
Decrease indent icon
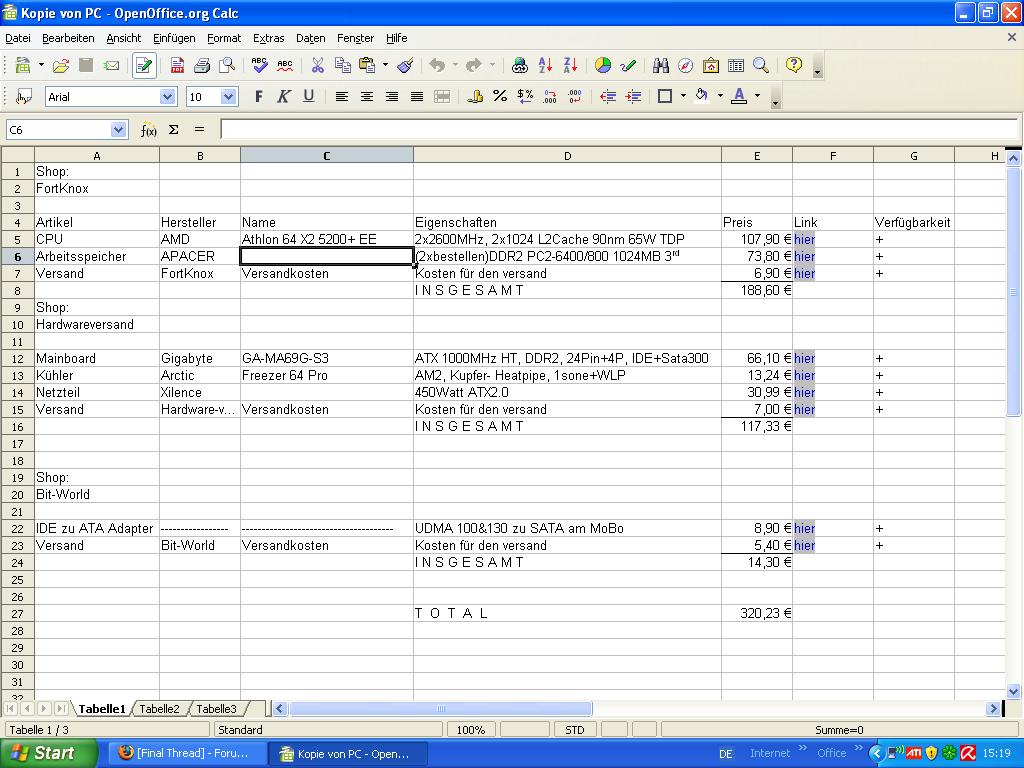pos(608,97)
